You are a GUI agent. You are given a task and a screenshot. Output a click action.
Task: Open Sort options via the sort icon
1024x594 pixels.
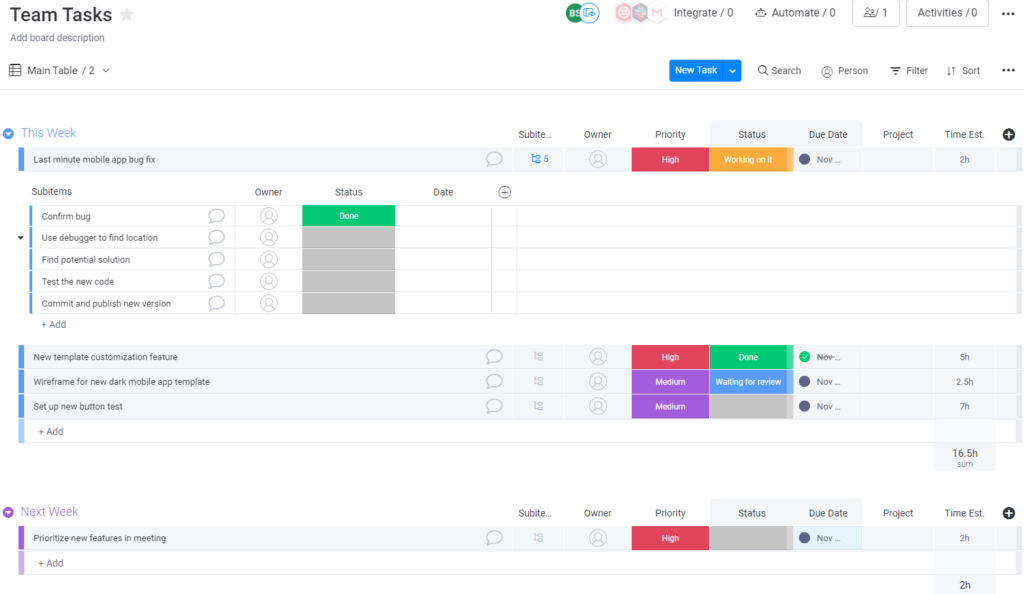click(951, 70)
